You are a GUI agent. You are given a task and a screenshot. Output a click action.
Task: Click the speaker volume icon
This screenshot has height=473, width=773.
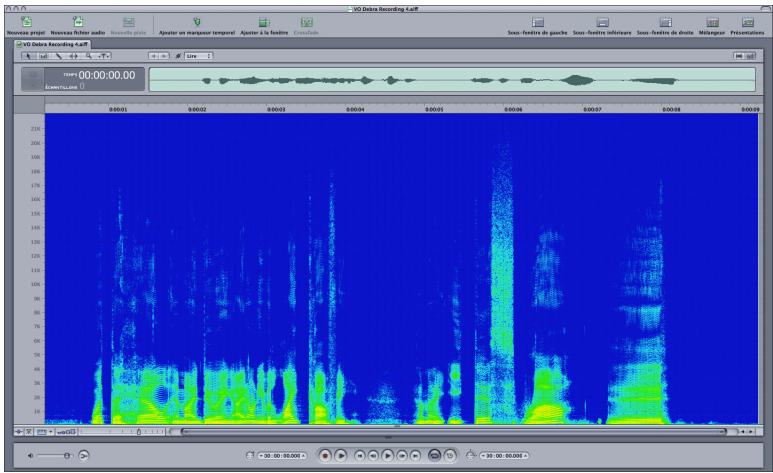pyautogui.click(x=30, y=456)
